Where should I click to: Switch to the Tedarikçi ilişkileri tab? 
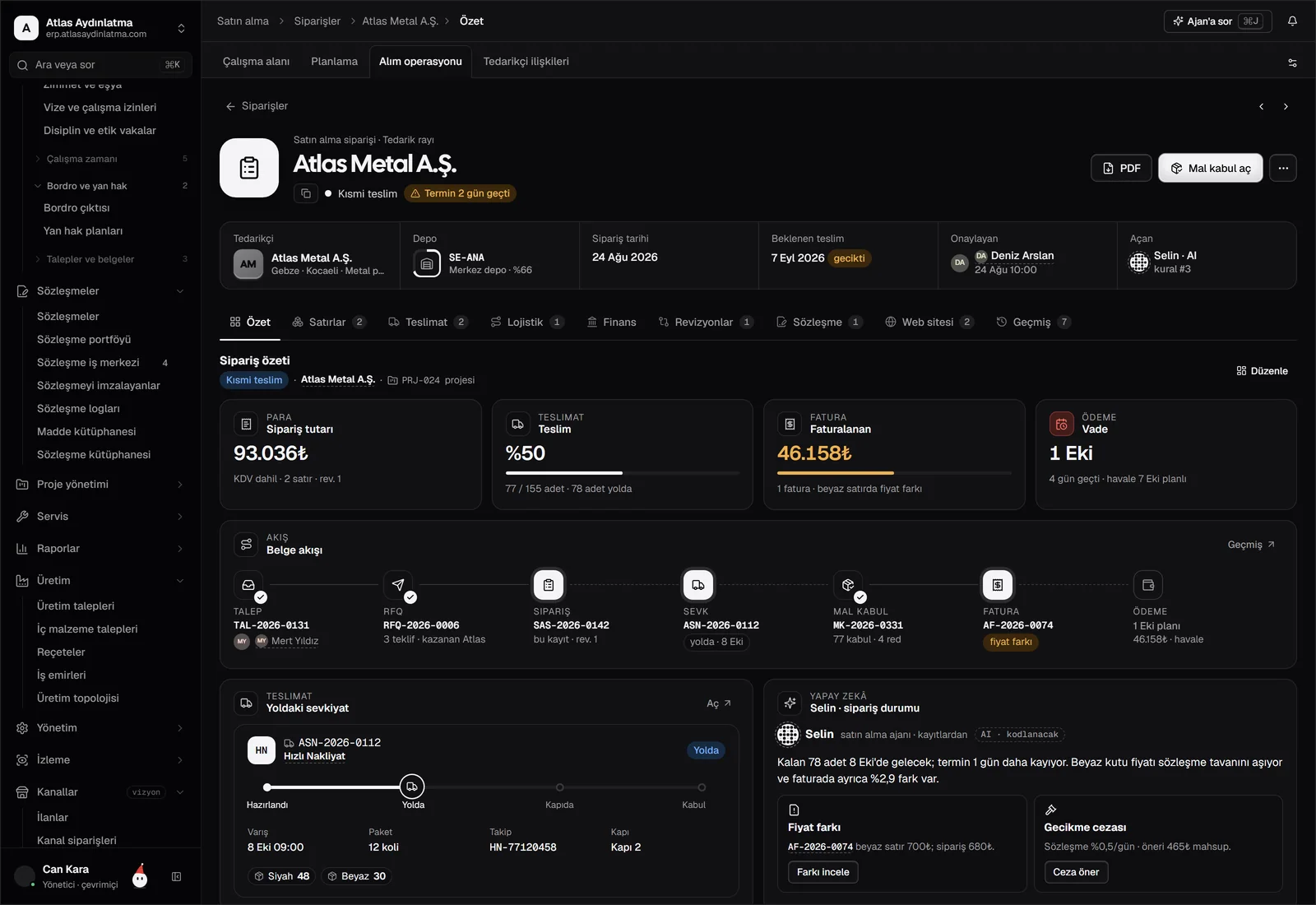(x=526, y=62)
